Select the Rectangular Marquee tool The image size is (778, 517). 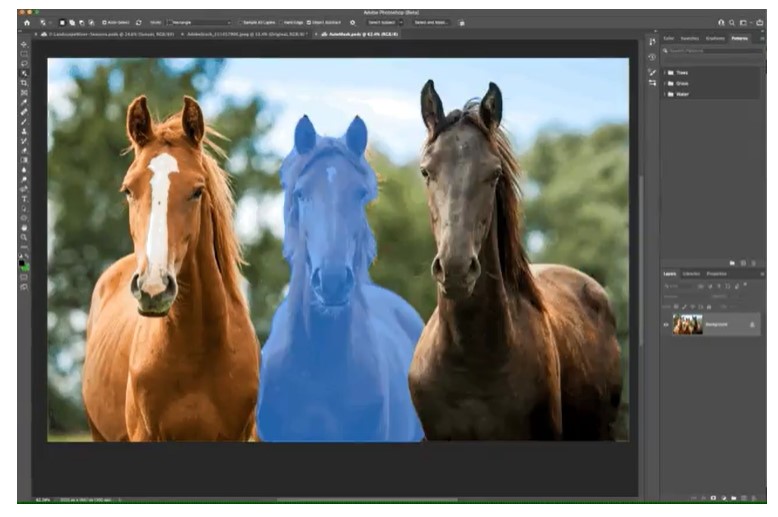[24, 54]
